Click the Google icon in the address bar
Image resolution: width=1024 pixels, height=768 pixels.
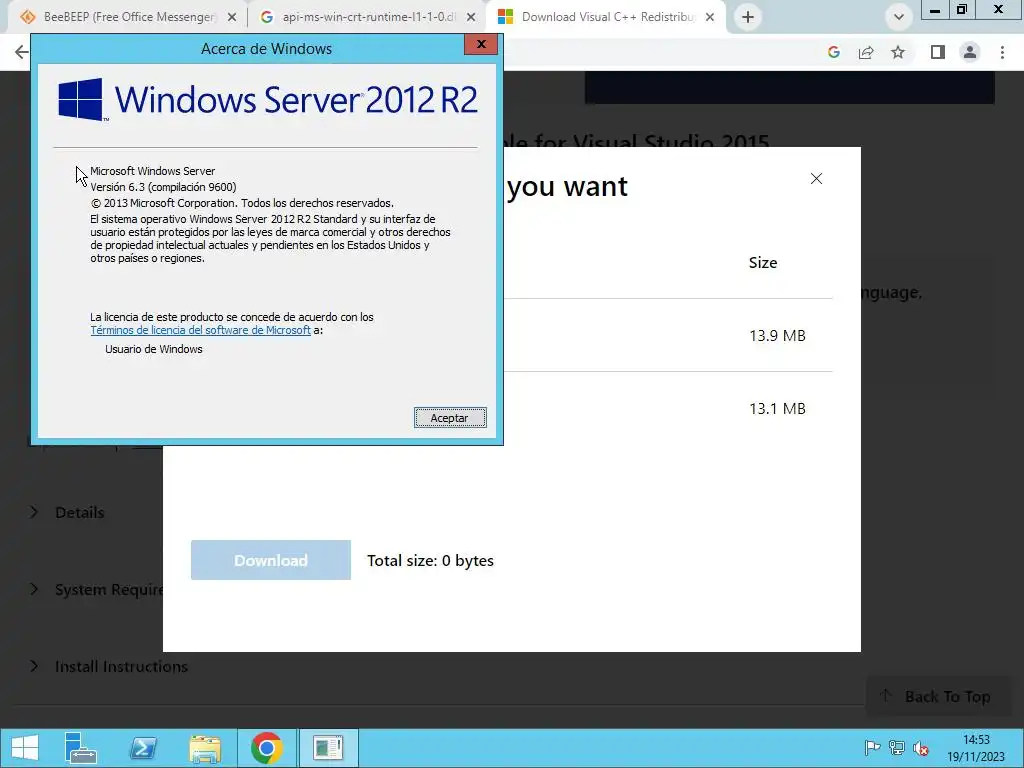coord(833,52)
